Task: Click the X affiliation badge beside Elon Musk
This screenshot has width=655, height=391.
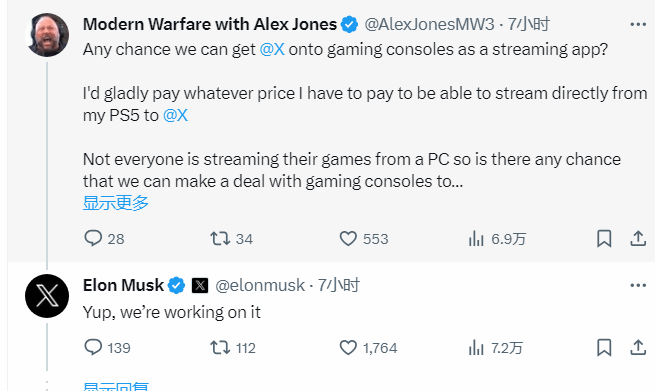Action: click(x=200, y=286)
